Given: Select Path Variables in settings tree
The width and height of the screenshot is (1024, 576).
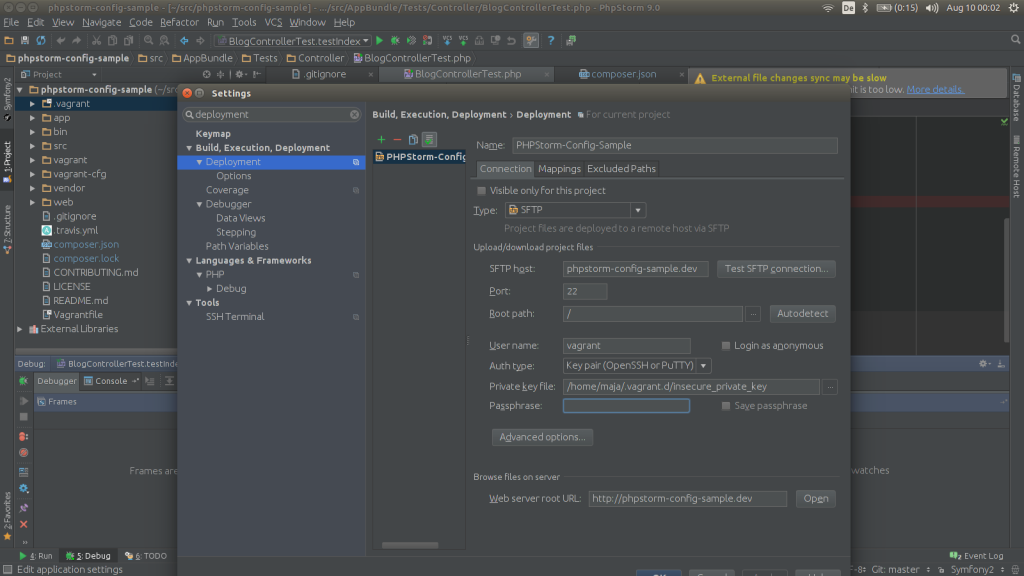Looking at the screenshot, I should point(236,246).
